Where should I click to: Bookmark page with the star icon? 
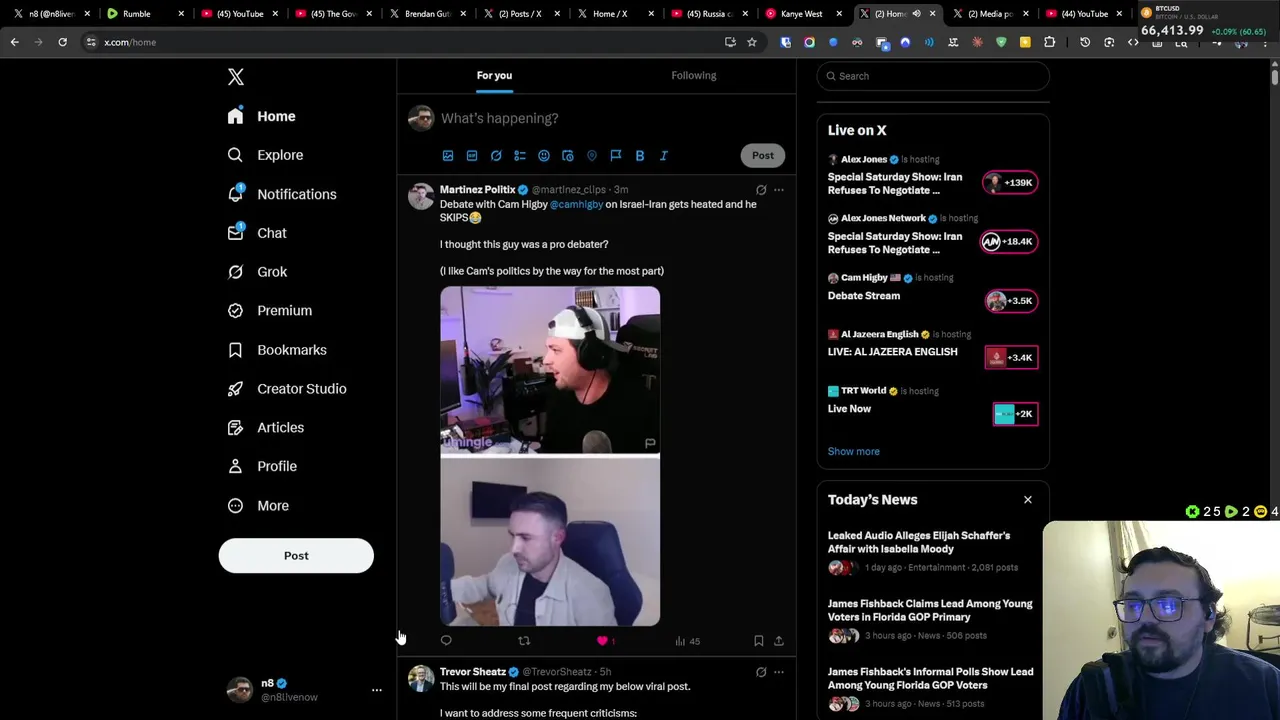pyautogui.click(x=752, y=42)
